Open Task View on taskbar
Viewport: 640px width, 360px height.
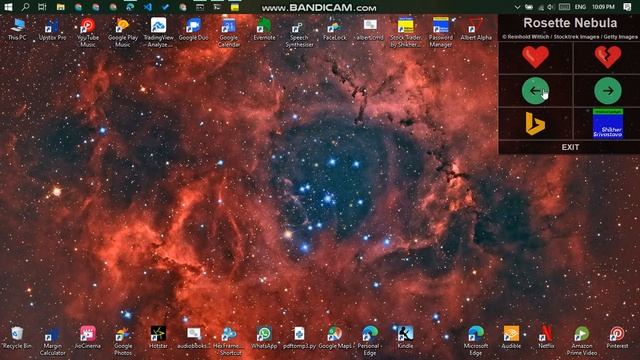click(42, 7)
